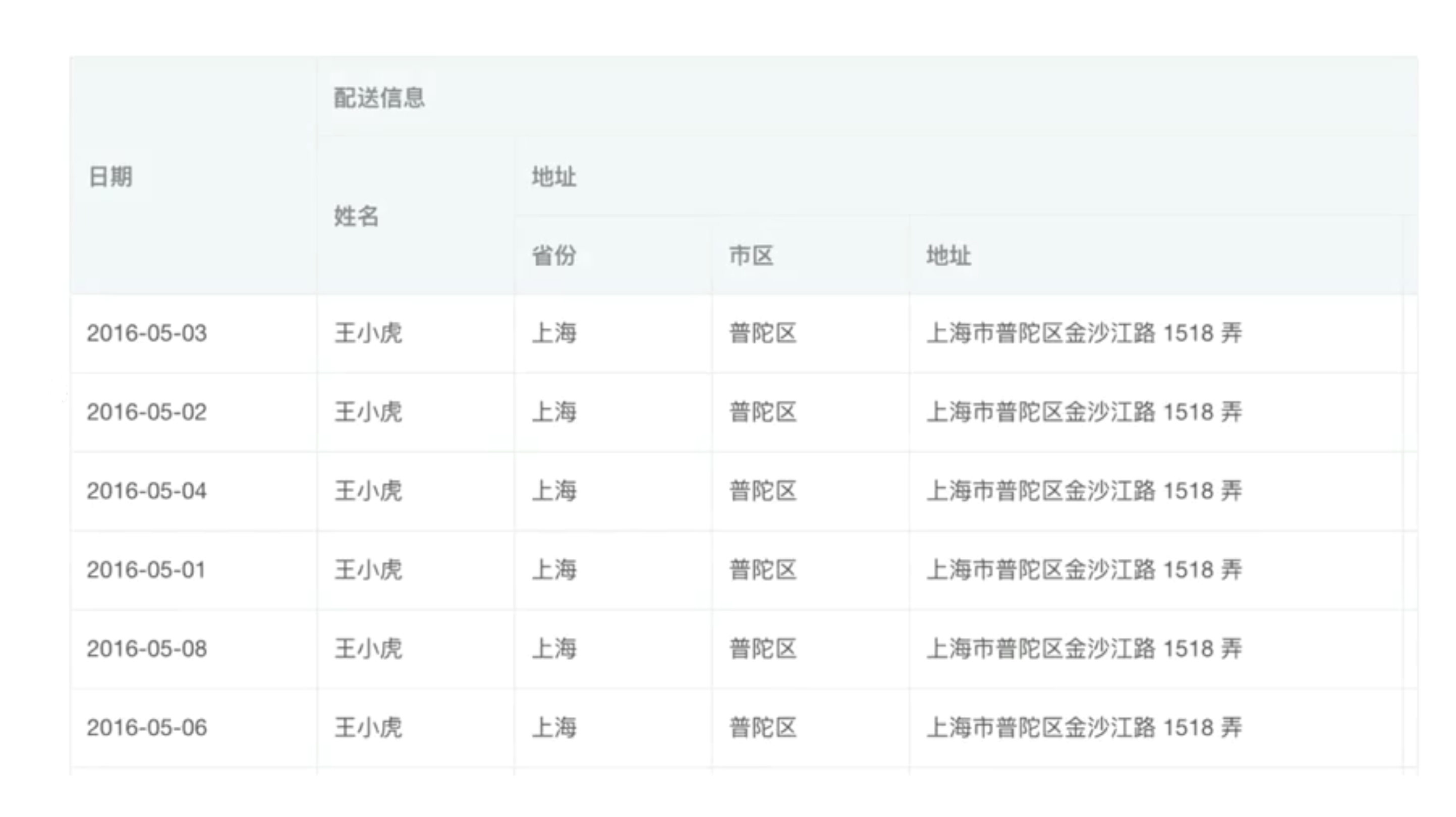Image resolution: width=1456 pixels, height=817 pixels.
Task: Select the 2016-05-04 date cell
Action: [x=147, y=490]
